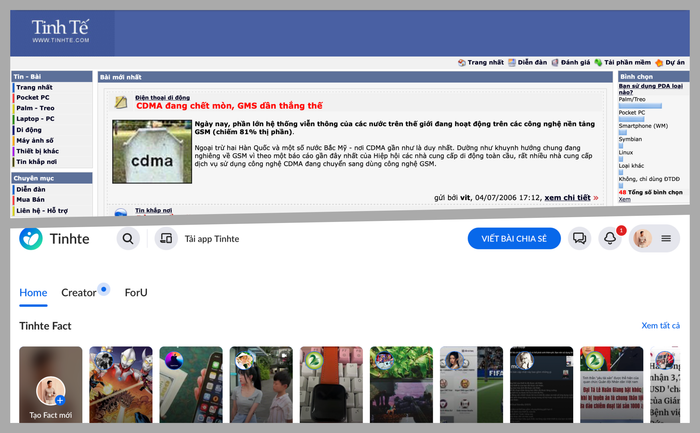Click the Tinh Tế classic logo
The height and width of the screenshot is (433, 700).
[x=60, y=31]
